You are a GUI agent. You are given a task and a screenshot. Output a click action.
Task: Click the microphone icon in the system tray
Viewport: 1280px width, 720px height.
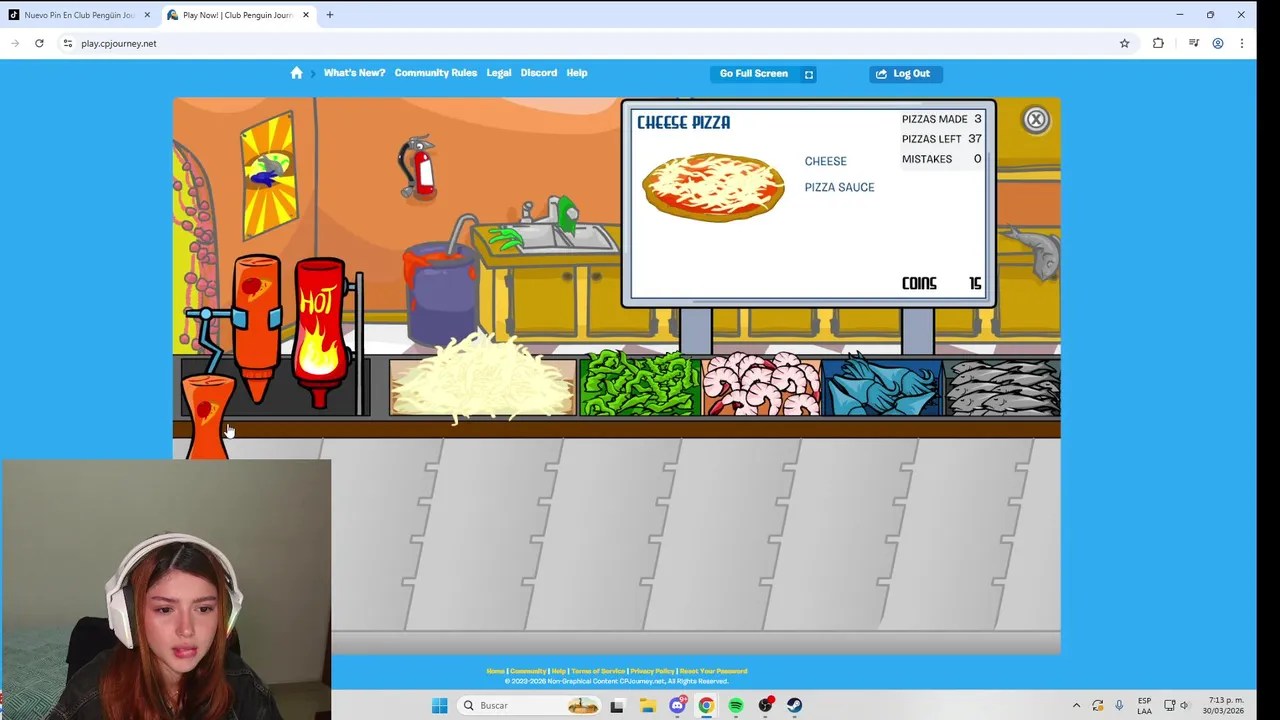(x=1119, y=705)
